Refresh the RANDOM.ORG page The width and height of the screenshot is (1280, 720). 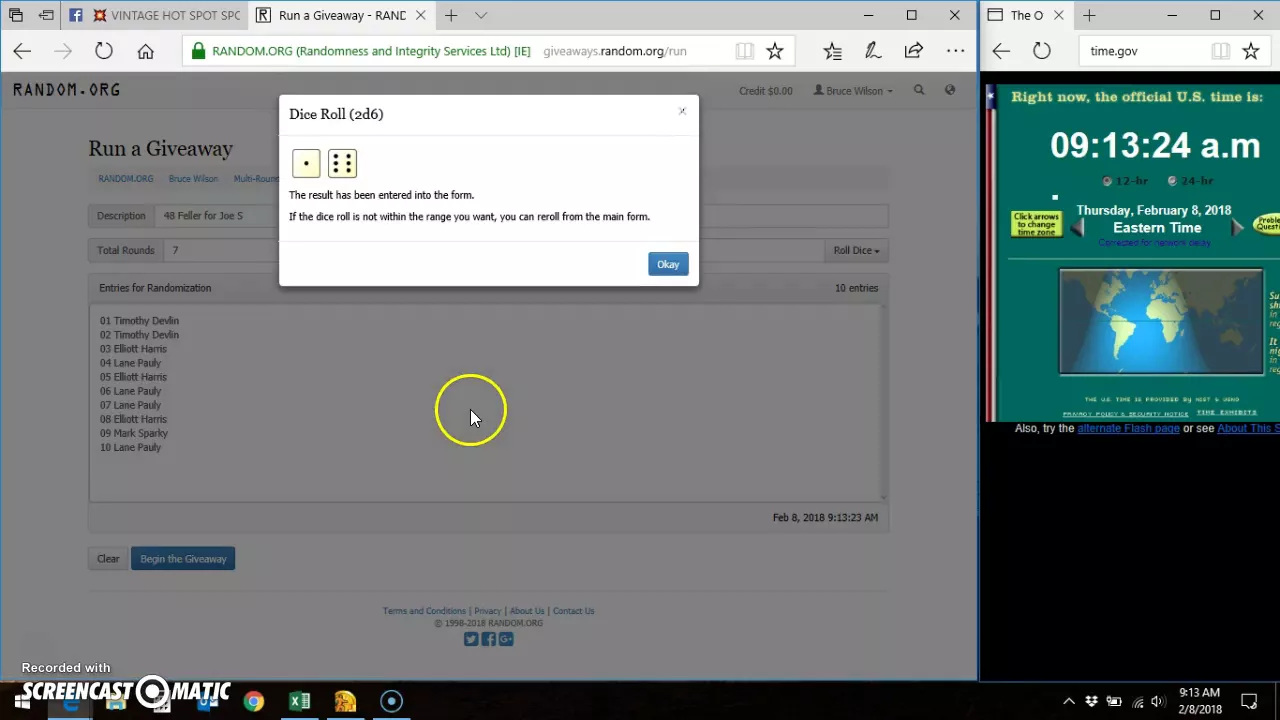point(104,51)
